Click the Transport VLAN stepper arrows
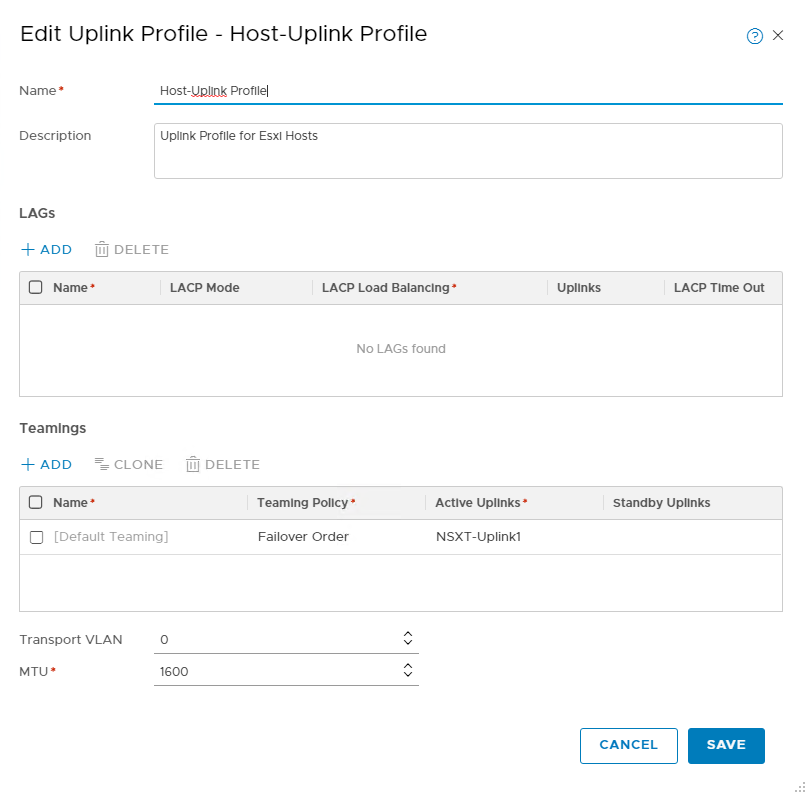805x792 pixels. tap(408, 638)
